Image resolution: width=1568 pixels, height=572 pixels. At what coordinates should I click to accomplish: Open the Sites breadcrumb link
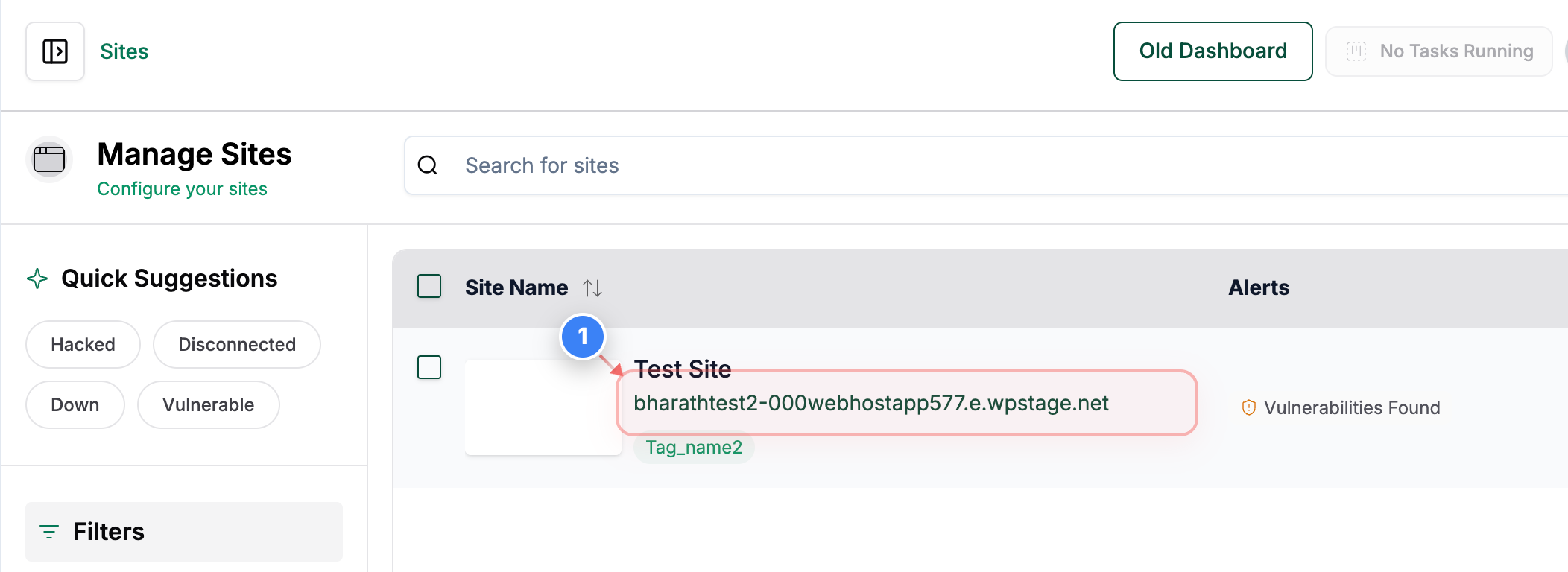tap(124, 51)
